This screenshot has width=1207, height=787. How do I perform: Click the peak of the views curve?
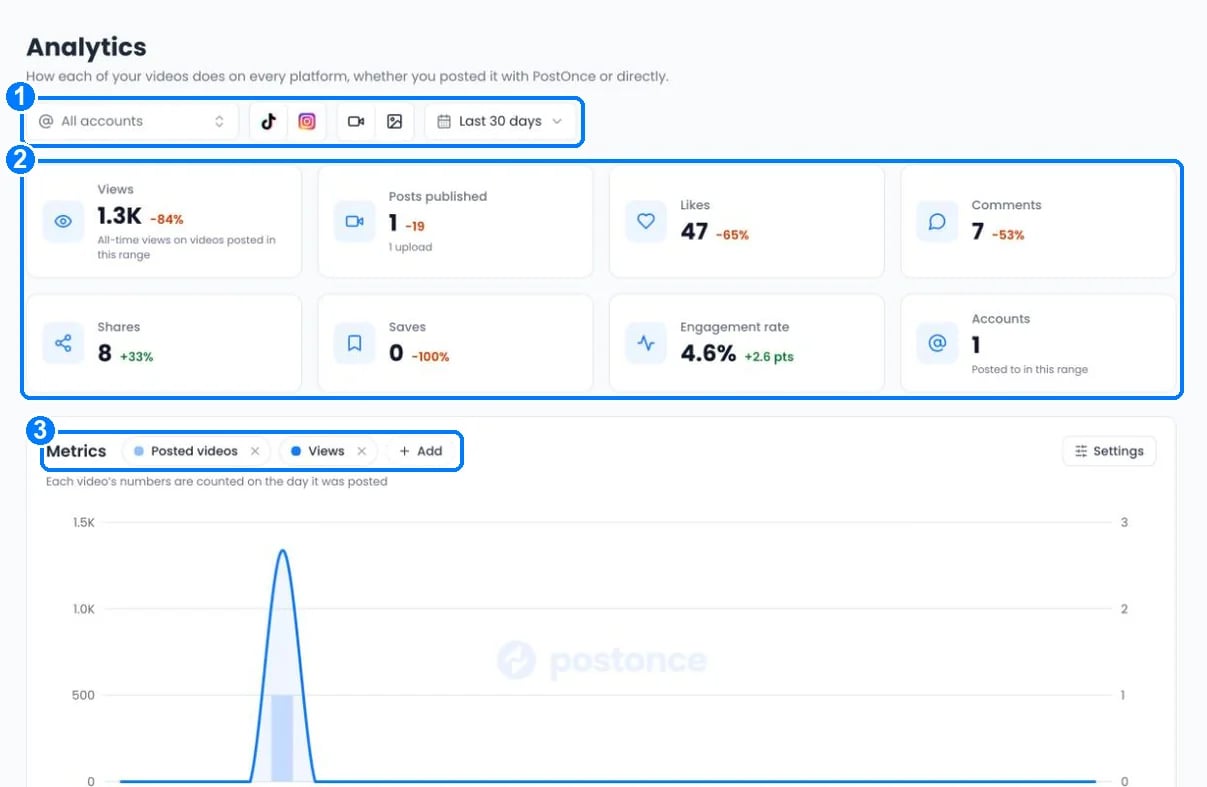coord(282,551)
